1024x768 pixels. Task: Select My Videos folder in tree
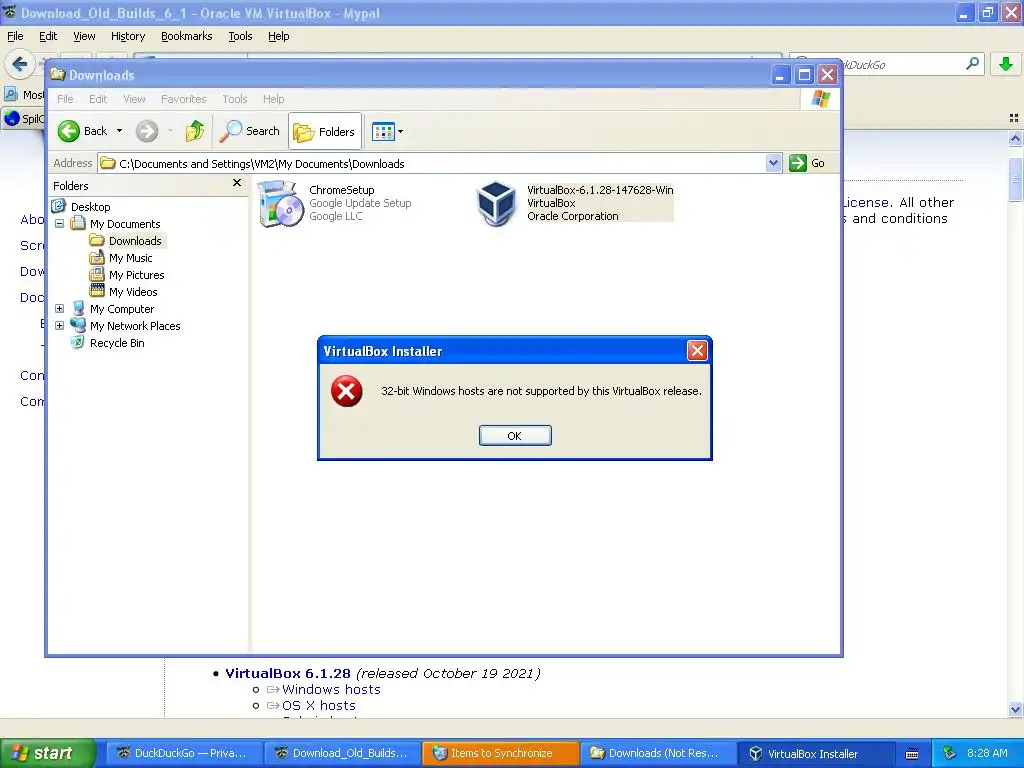coord(133,292)
